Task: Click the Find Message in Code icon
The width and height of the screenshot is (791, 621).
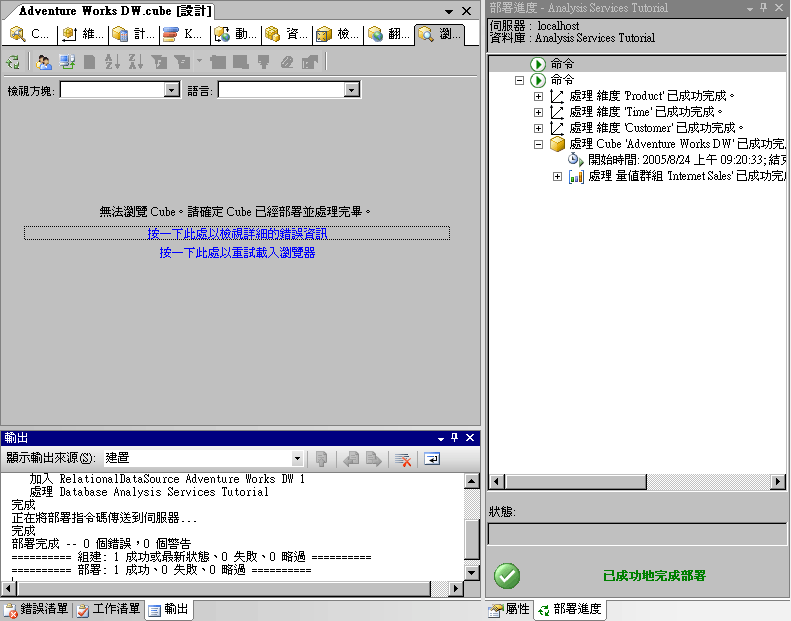Action: [x=321, y=459]
